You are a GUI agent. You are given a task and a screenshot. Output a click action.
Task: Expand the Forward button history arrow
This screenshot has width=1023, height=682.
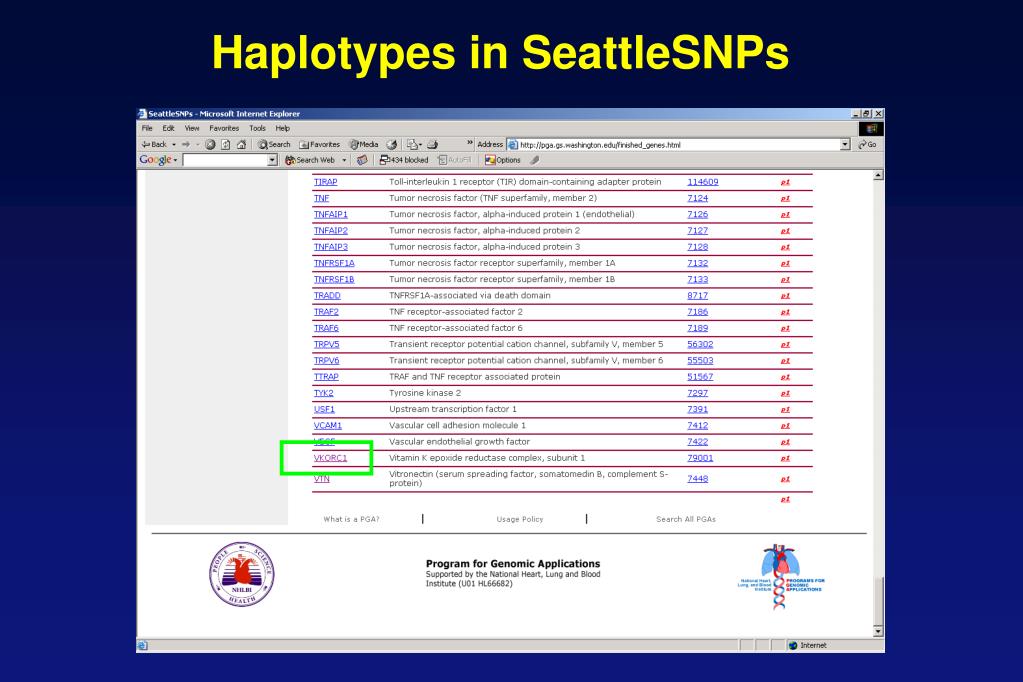point(198,144)
